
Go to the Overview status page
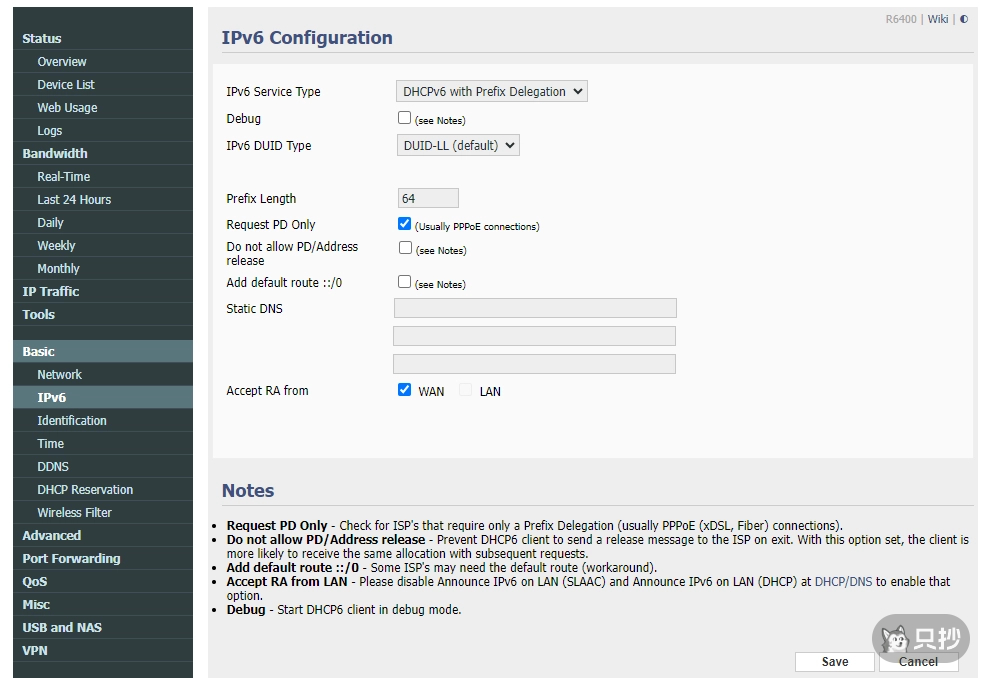[62, 61]
